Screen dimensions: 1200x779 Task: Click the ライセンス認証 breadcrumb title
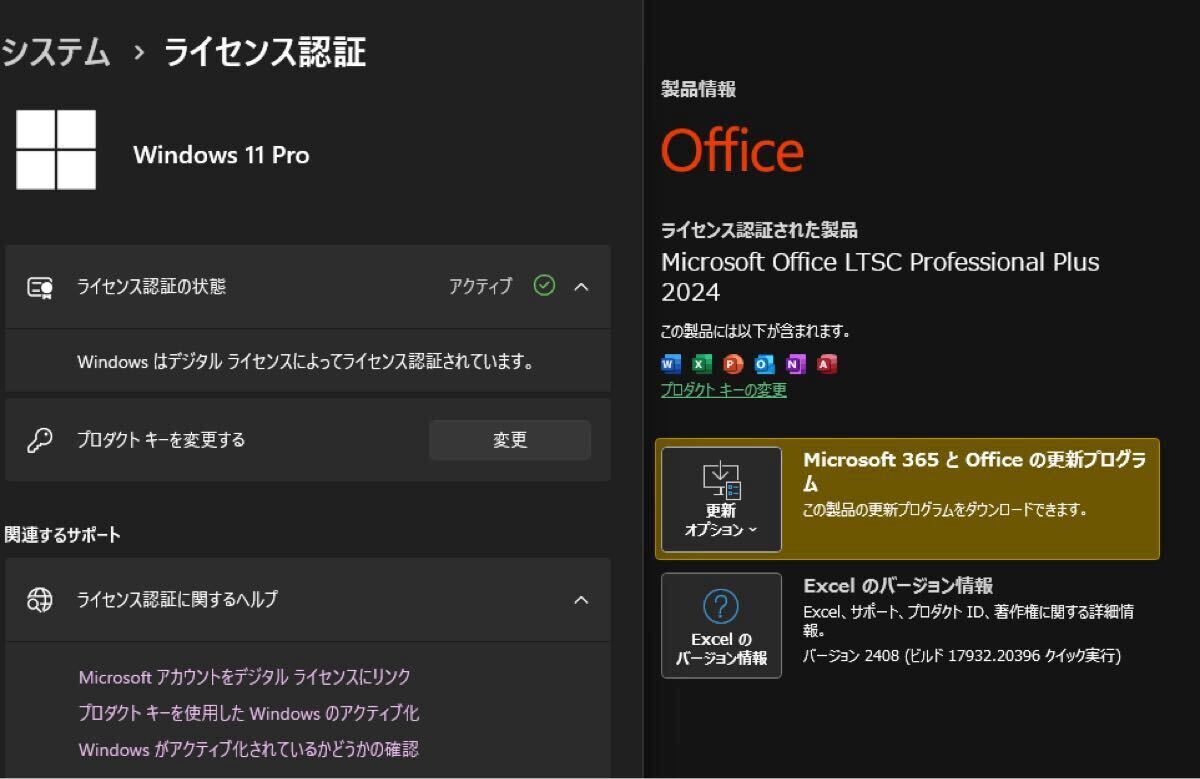coord(265,52)
